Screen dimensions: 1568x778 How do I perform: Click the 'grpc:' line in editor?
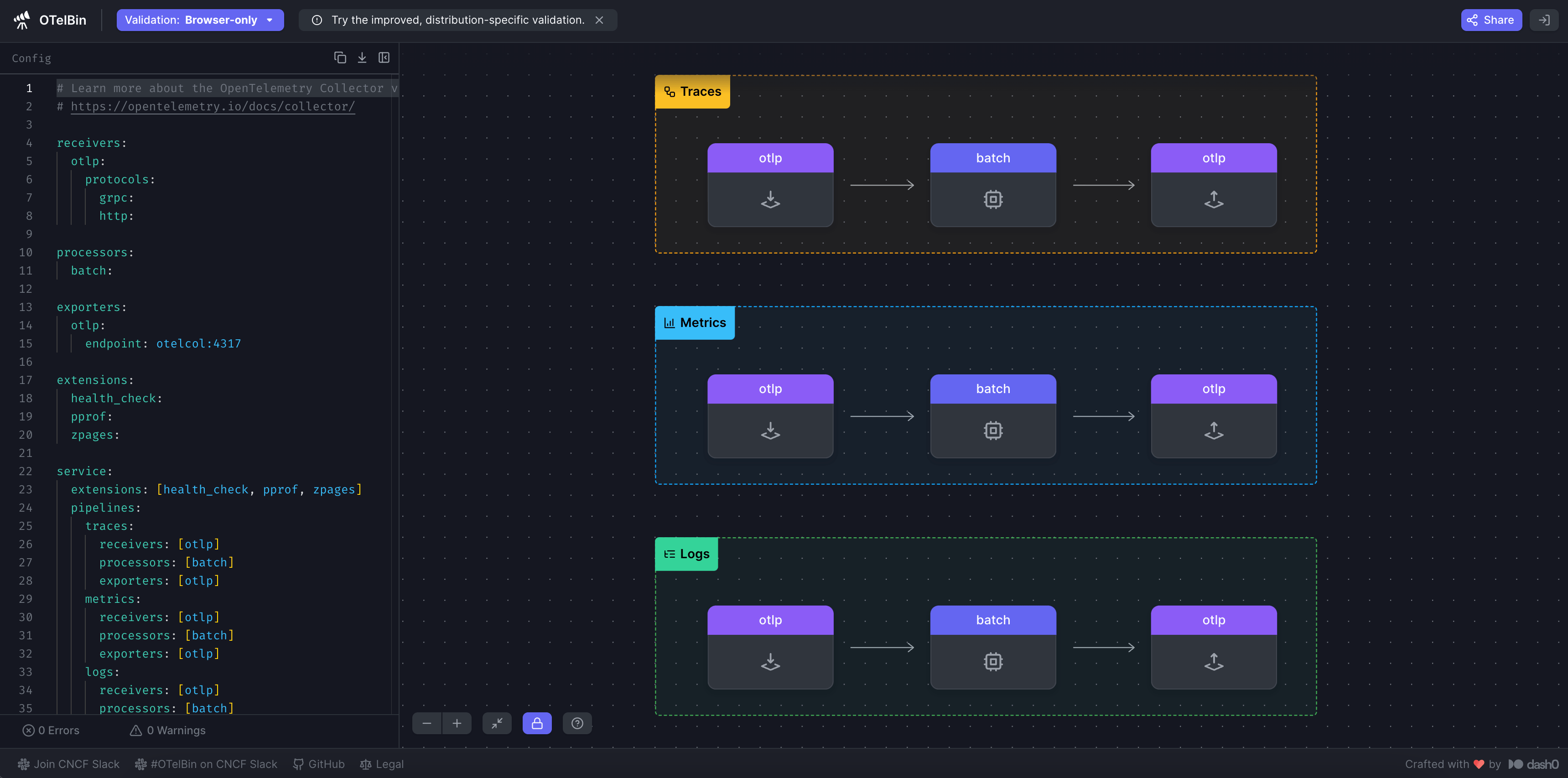(116, 198)
